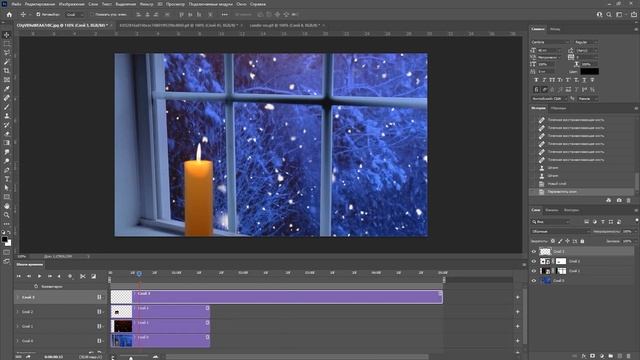Click text color swatch in Character panel
The height and width of the screenshot is (360, 640).
click(589, 71)
